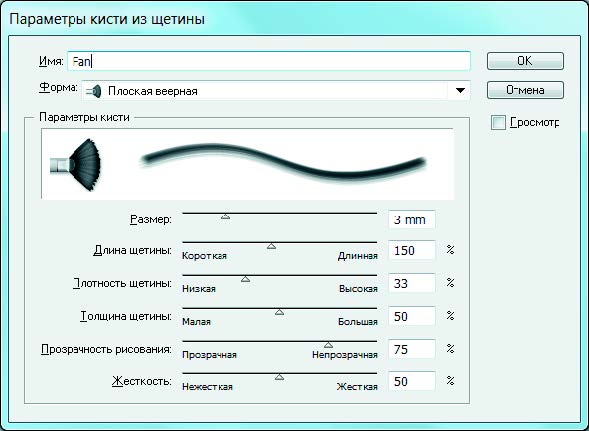Image resolution: width=589 pixels, height=431 pixels.
Task: Click the Жесткость slider handle
Action: click(279, 377)
